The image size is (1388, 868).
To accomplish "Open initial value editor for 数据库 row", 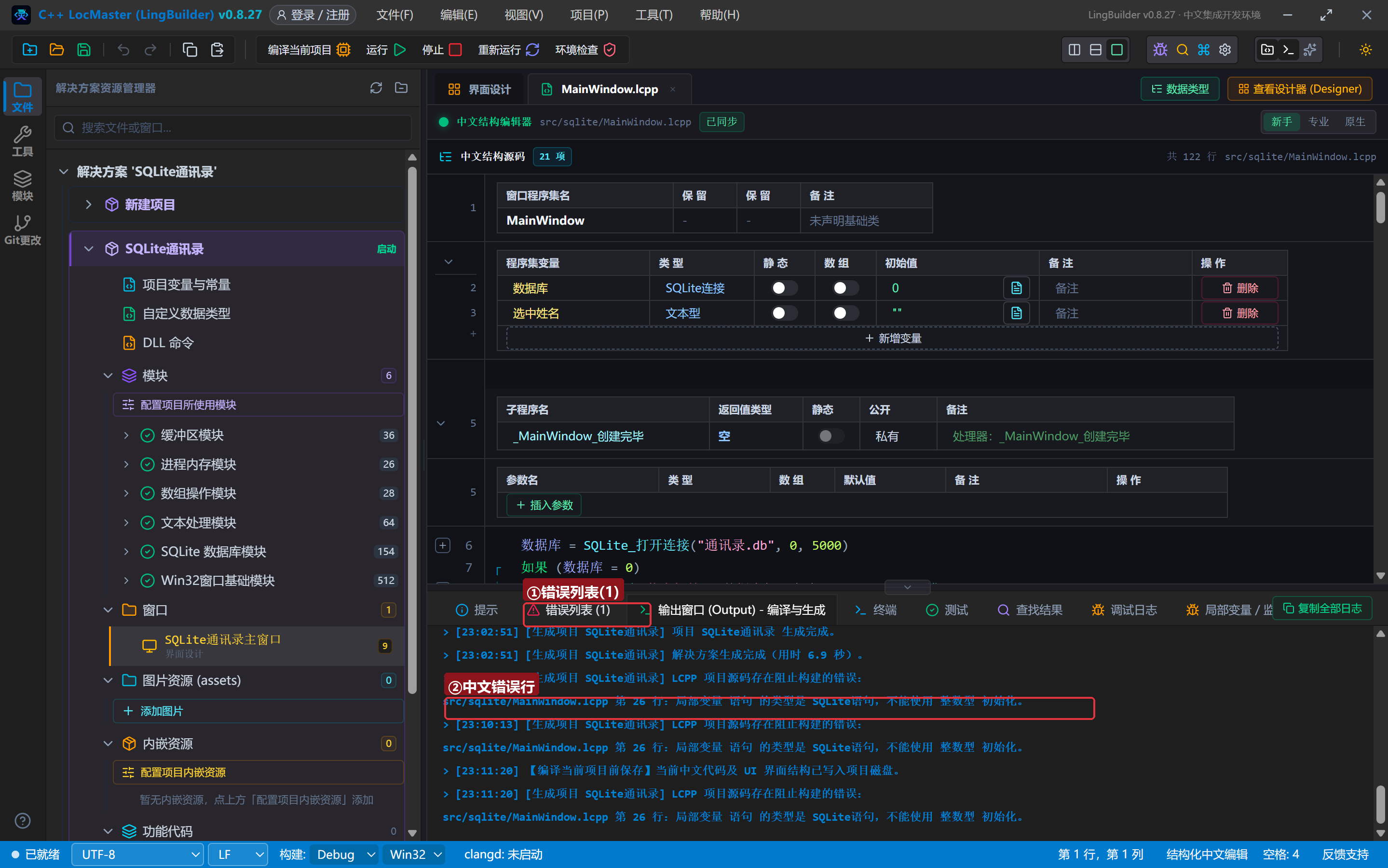I will (x=1016, y=288).
